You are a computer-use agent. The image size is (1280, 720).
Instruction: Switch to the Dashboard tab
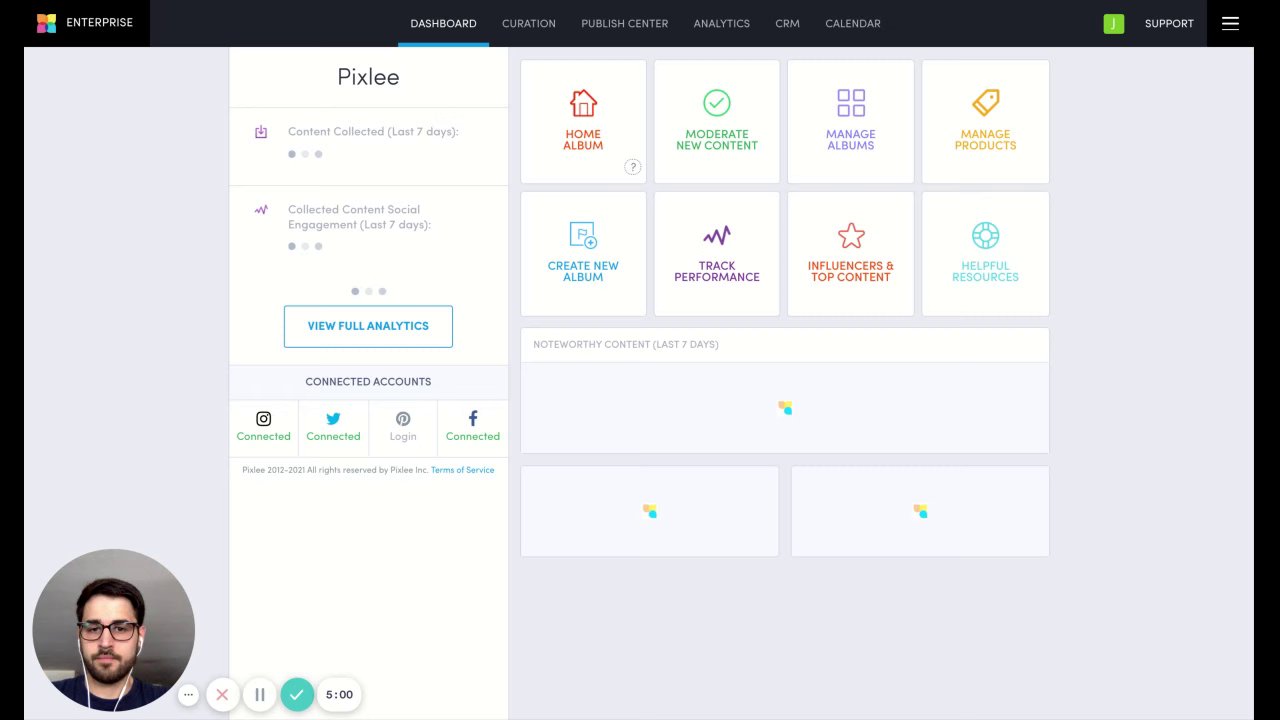(x=443, y=23)
